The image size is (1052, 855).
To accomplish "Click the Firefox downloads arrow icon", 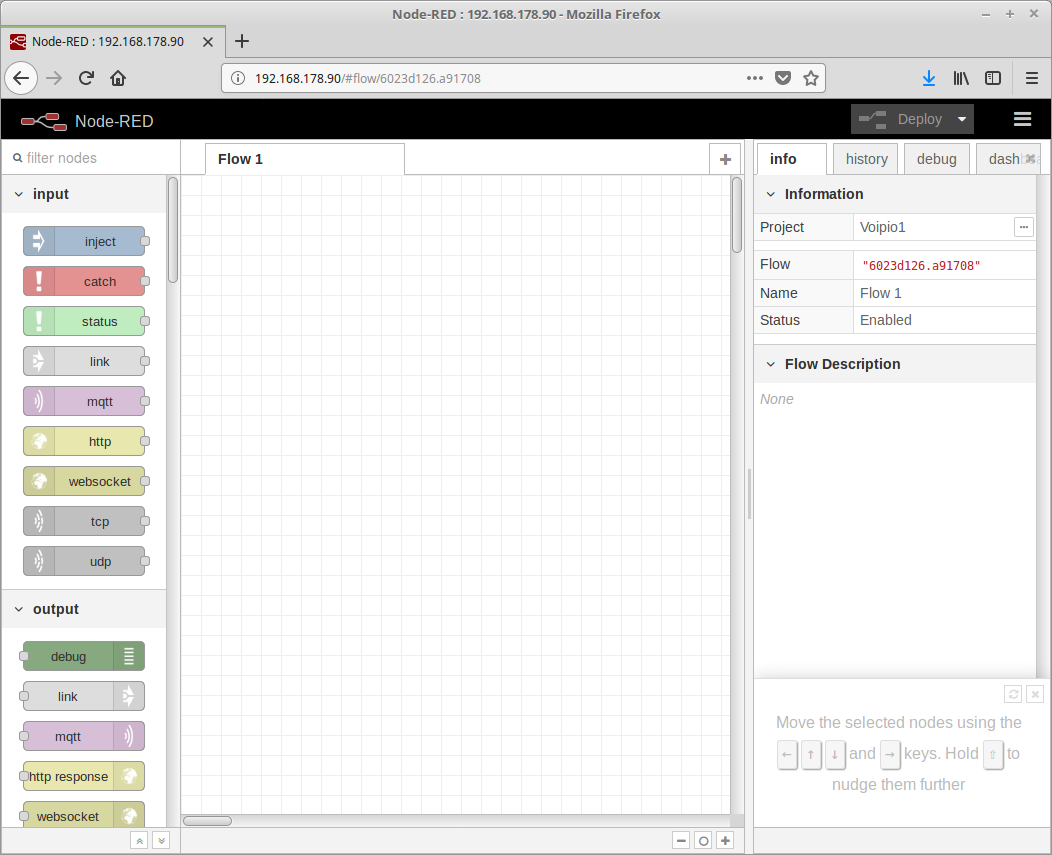I will [928, 78].
